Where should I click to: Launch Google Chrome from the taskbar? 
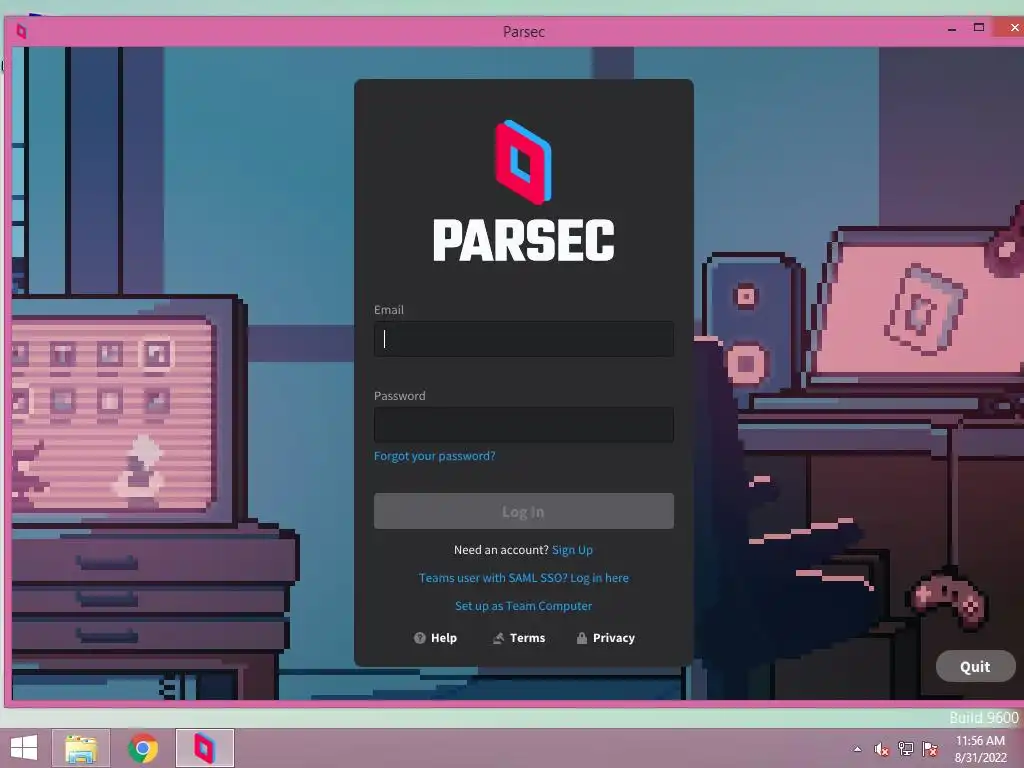143,748
